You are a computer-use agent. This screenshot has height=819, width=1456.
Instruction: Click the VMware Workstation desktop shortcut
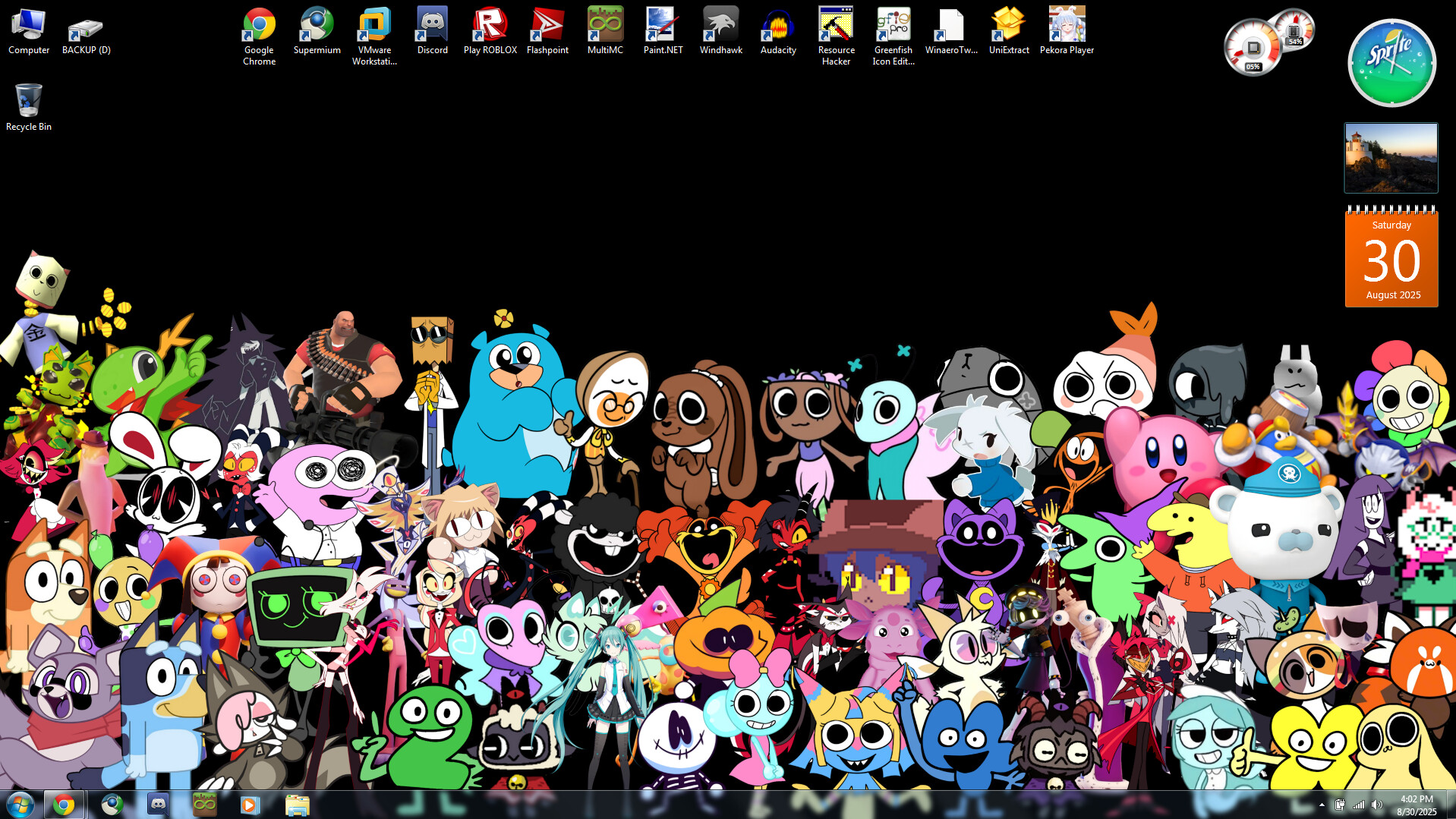click(x=374, y=27)
